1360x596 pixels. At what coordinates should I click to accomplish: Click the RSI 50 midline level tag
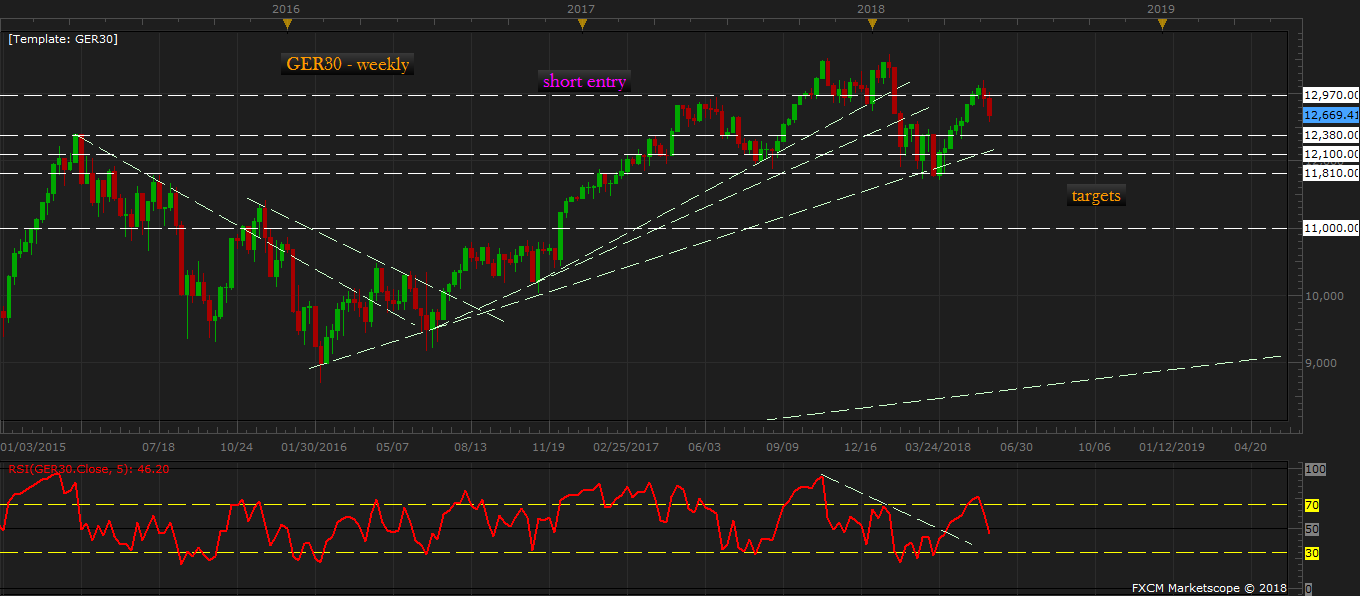click(x=1313, y=529)
